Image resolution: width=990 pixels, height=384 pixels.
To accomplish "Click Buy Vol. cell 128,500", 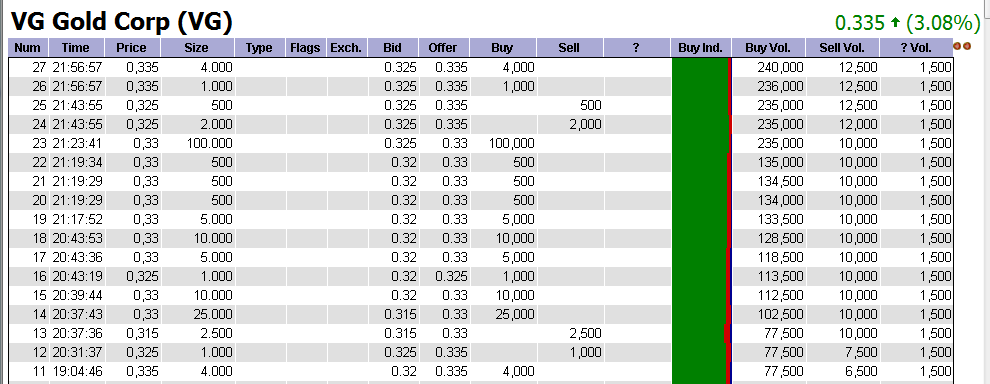I will pos(780,238).
